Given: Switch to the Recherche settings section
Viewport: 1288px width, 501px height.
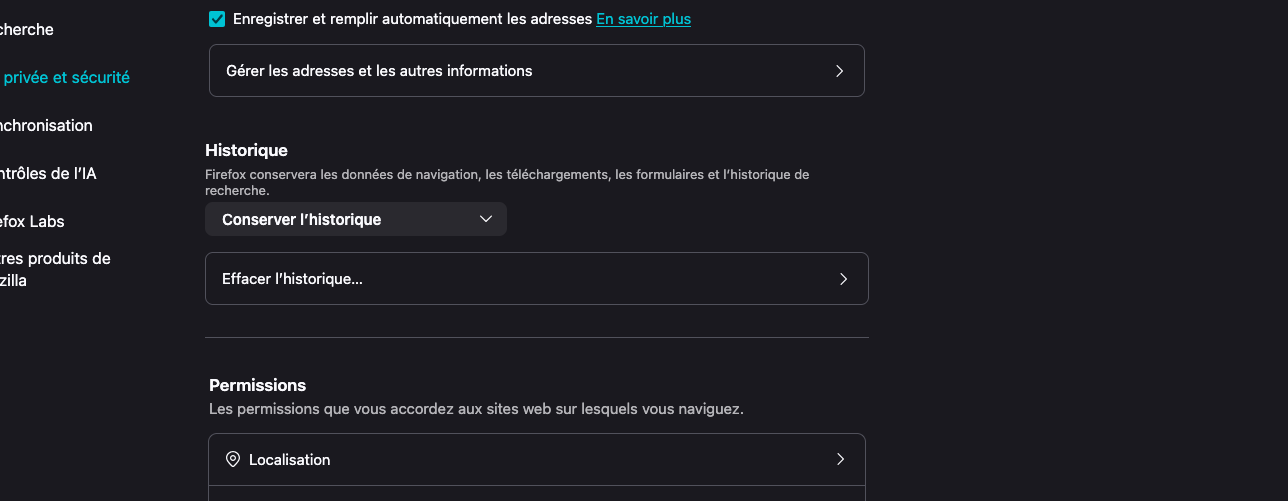Looking at the screenshot, I should [x=27, y=30].
